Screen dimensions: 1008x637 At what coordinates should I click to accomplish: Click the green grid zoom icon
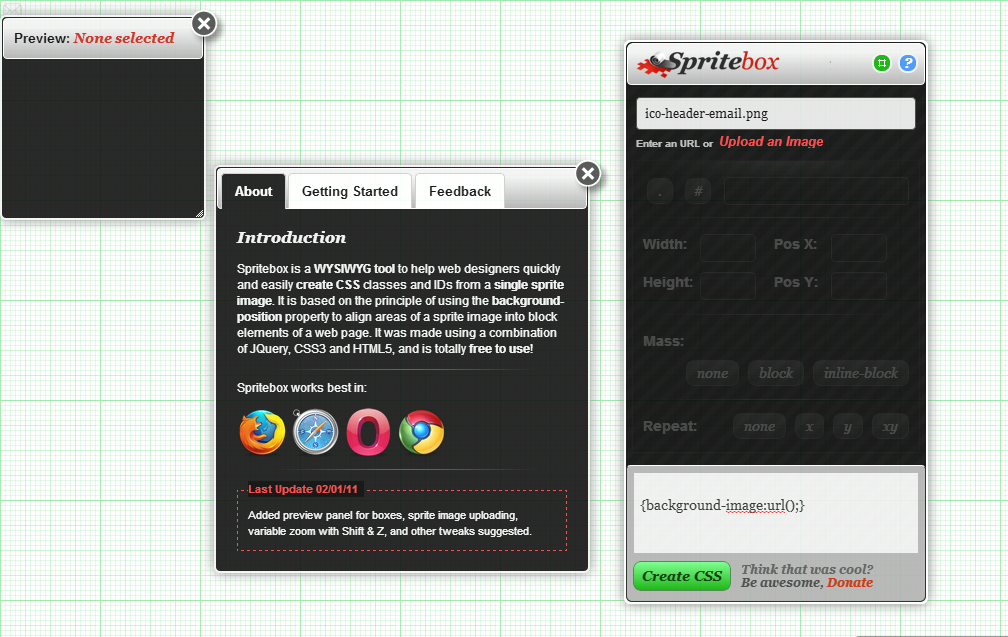[882, 63]
